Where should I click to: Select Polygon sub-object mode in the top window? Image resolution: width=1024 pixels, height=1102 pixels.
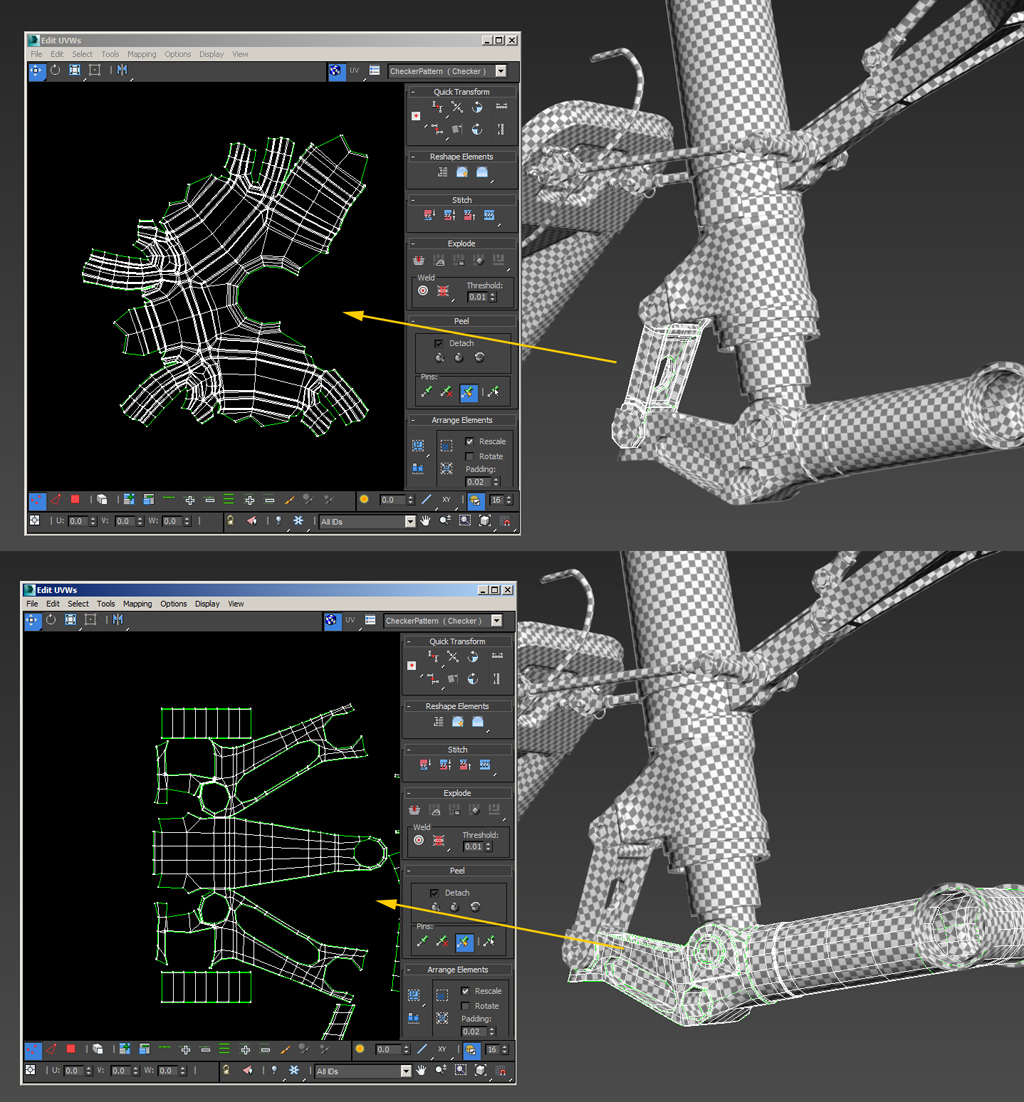74,499
